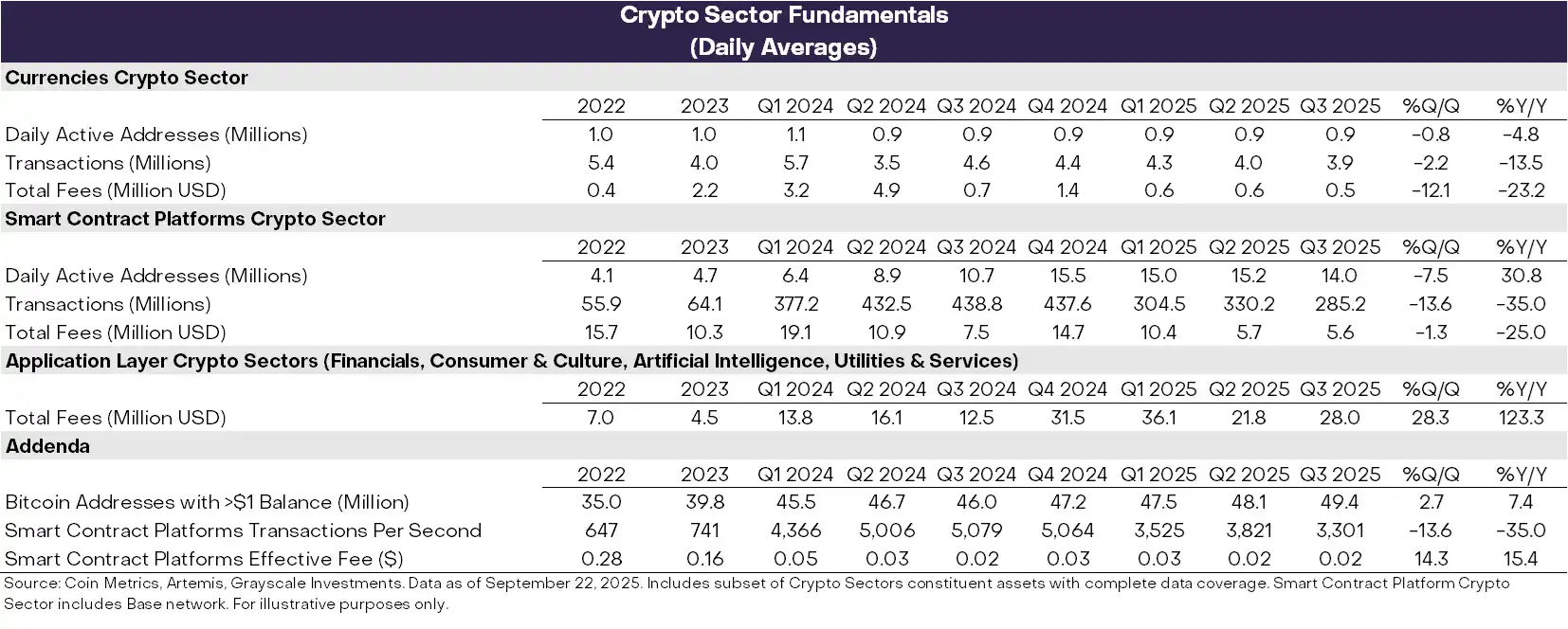Click the 377.2 transactions value
Viewport: 1568px width, 629px height.
tap(795, 304)
